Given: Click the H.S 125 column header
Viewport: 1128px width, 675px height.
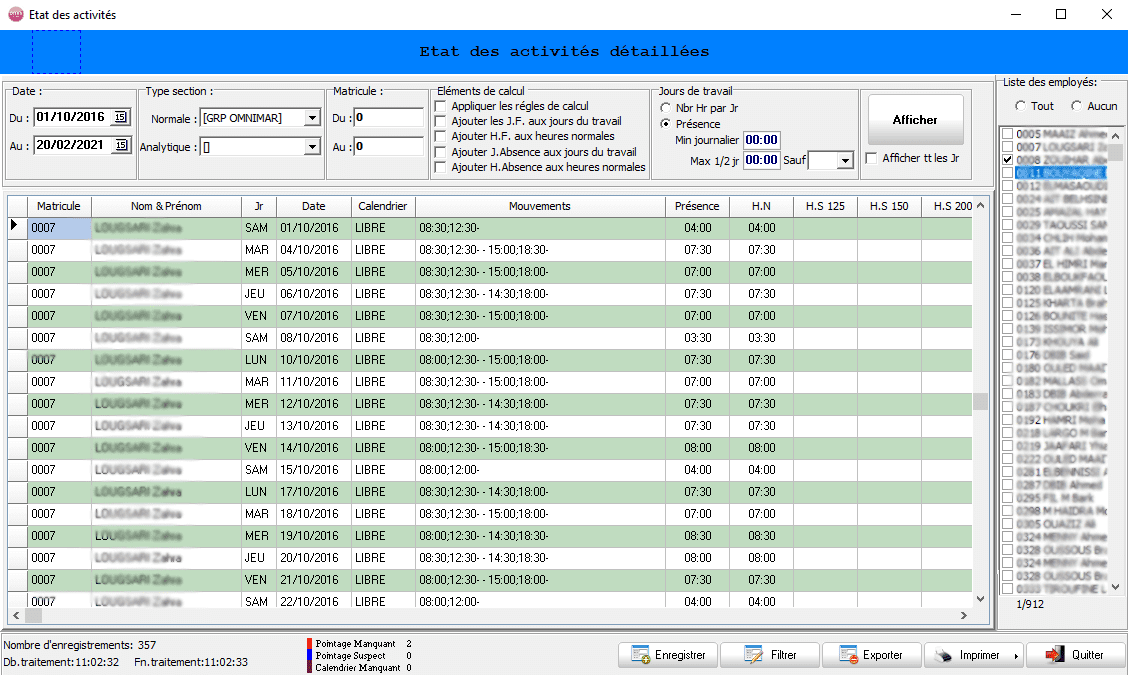Looking at the screenshot, I should click(x=825, y=206).
